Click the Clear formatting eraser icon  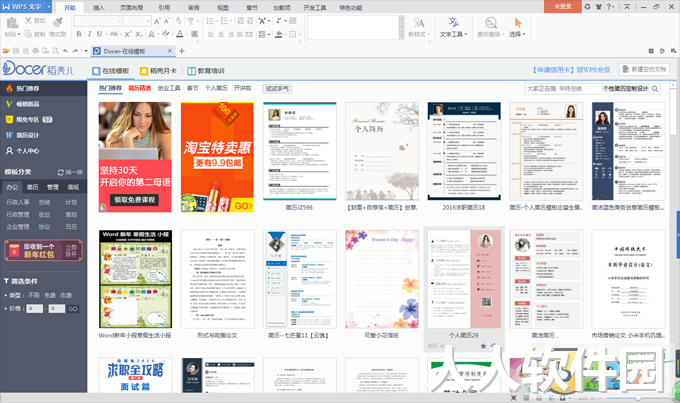(x=179, y=21)
